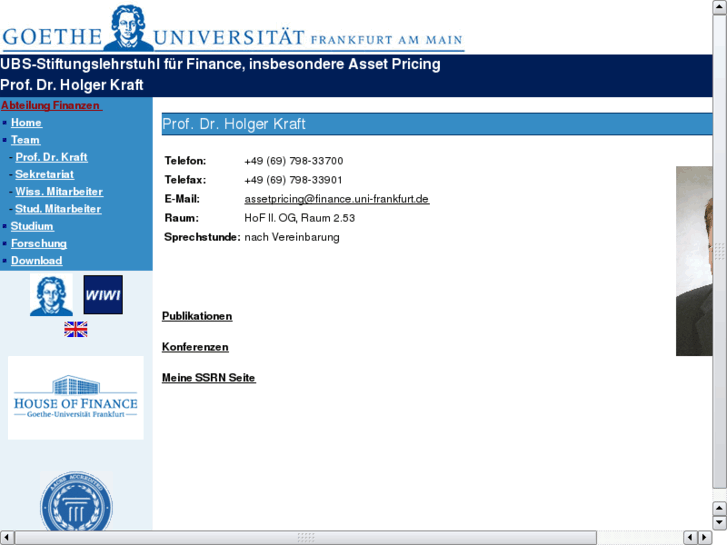Click the horizontal scrollbar thumb
Viewport: 727px width, 545px height.
pyautogui.click(x=306, y=538)
